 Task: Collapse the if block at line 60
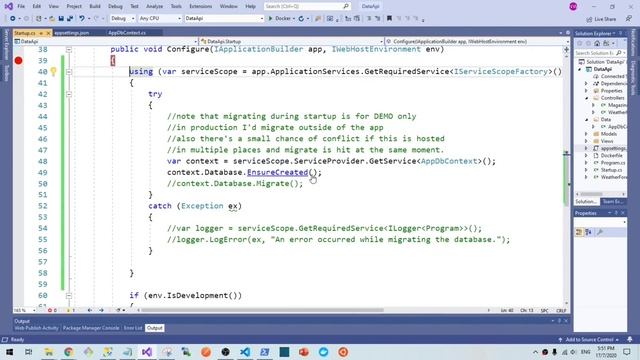[69, 296]
